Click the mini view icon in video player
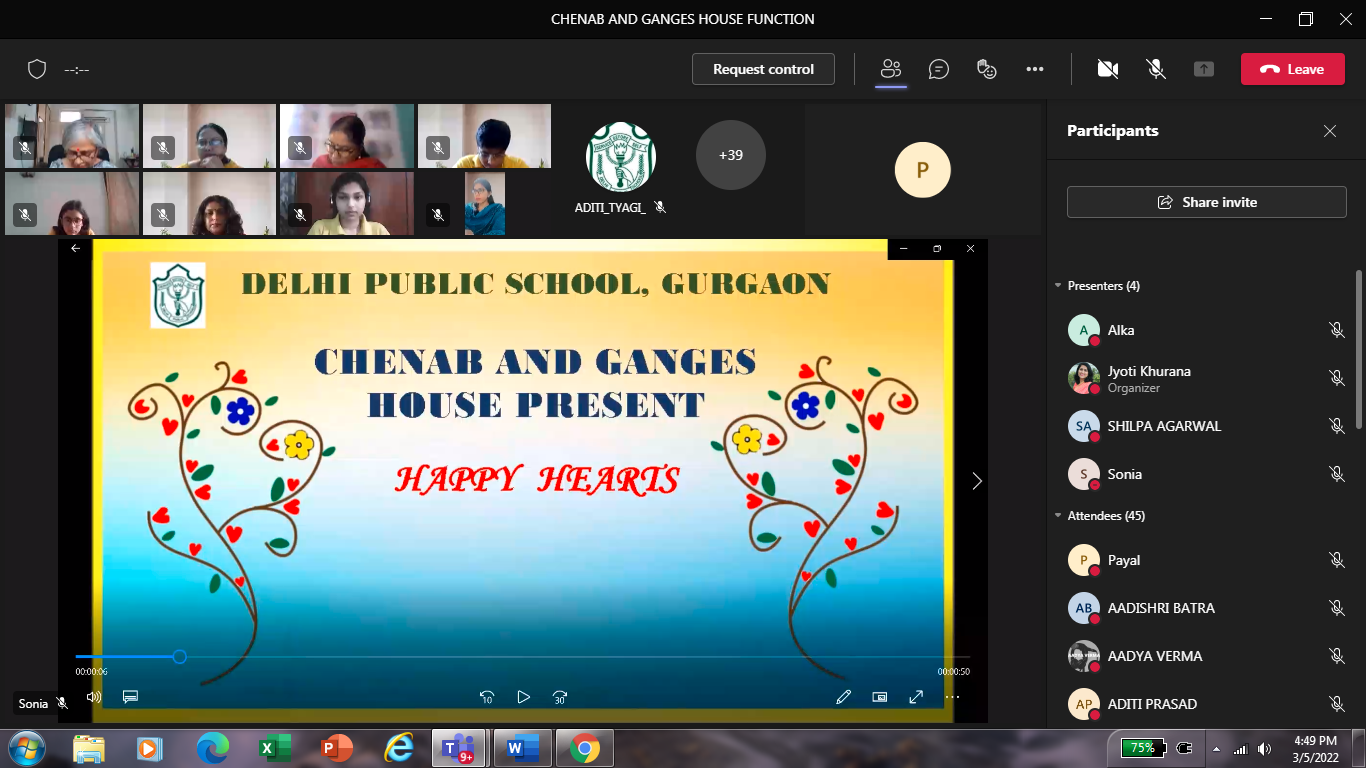The width and height of the screenshot is (1366, 768). [x=880, y=697]
